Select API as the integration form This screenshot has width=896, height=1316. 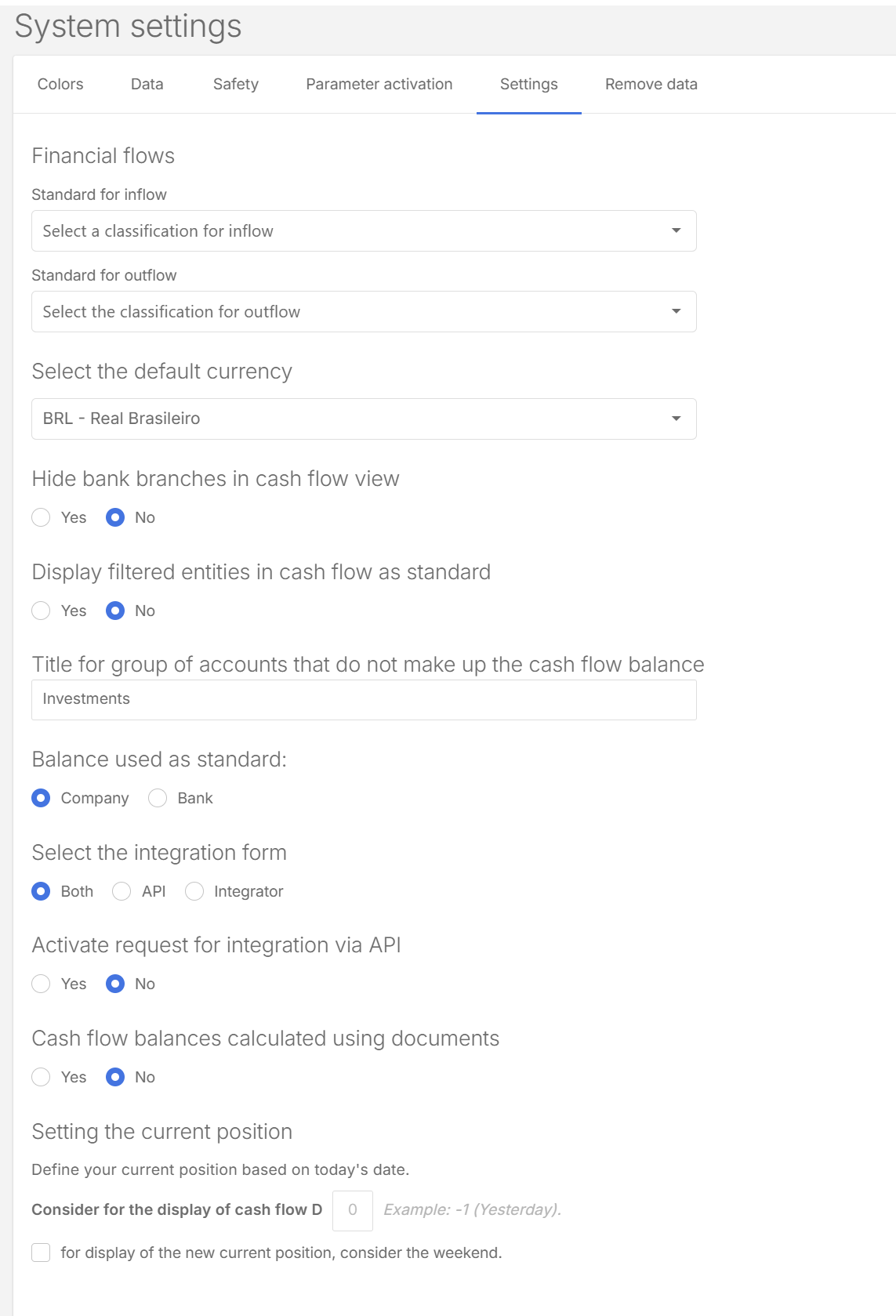pyautogui.click(x=122, y=891)
